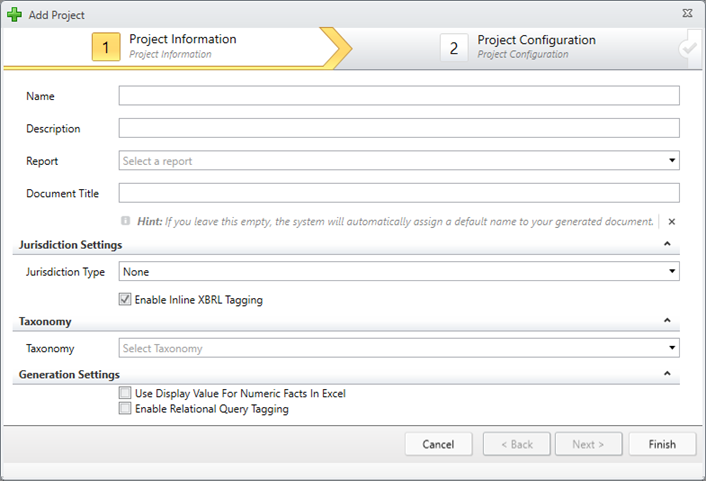
Task: Go to step 2 Project Configuration
Action: point(518,47)
